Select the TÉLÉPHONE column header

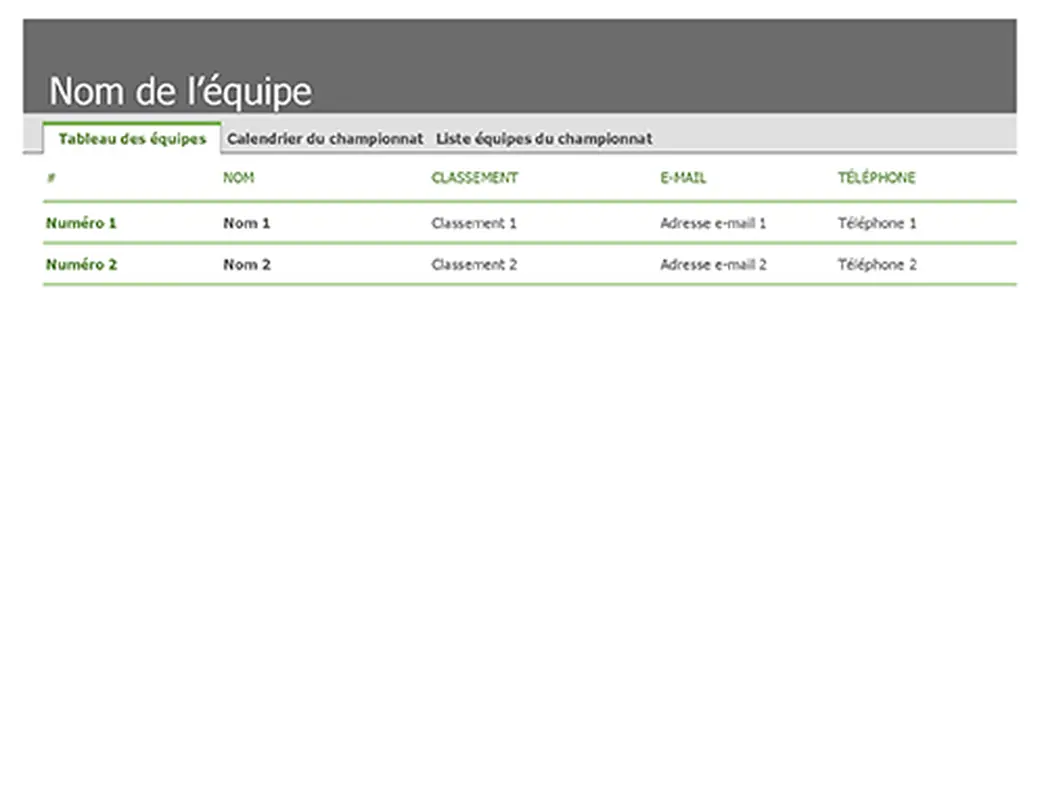tap(877, 178)
